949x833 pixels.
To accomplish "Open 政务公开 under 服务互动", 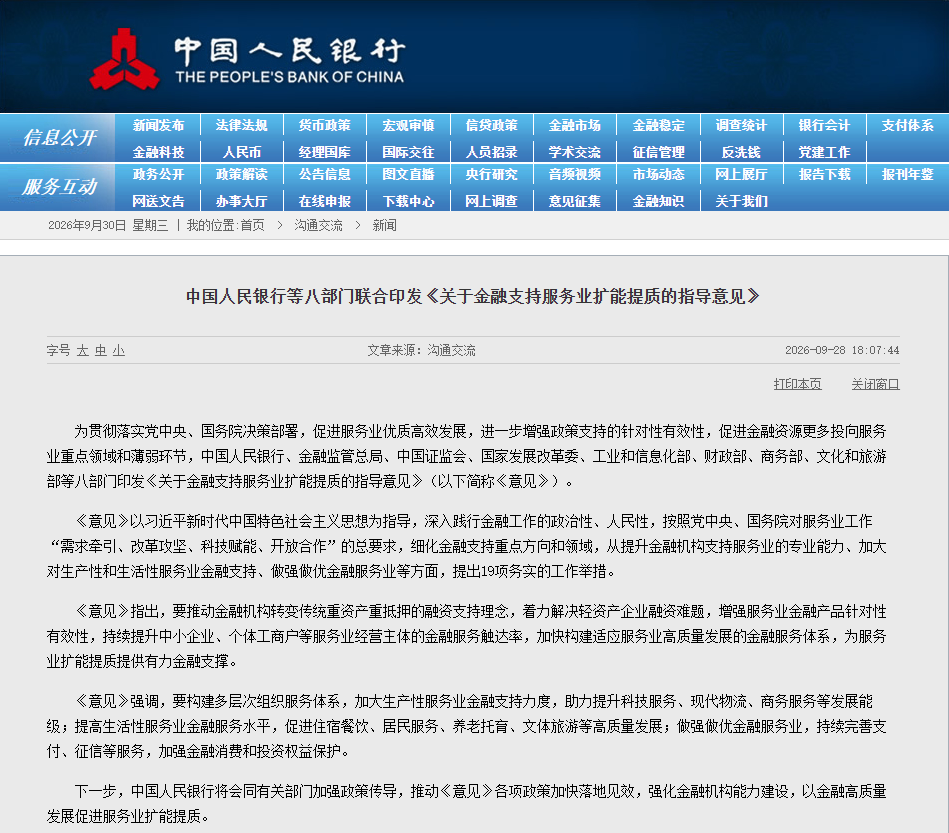I will 158,174.
